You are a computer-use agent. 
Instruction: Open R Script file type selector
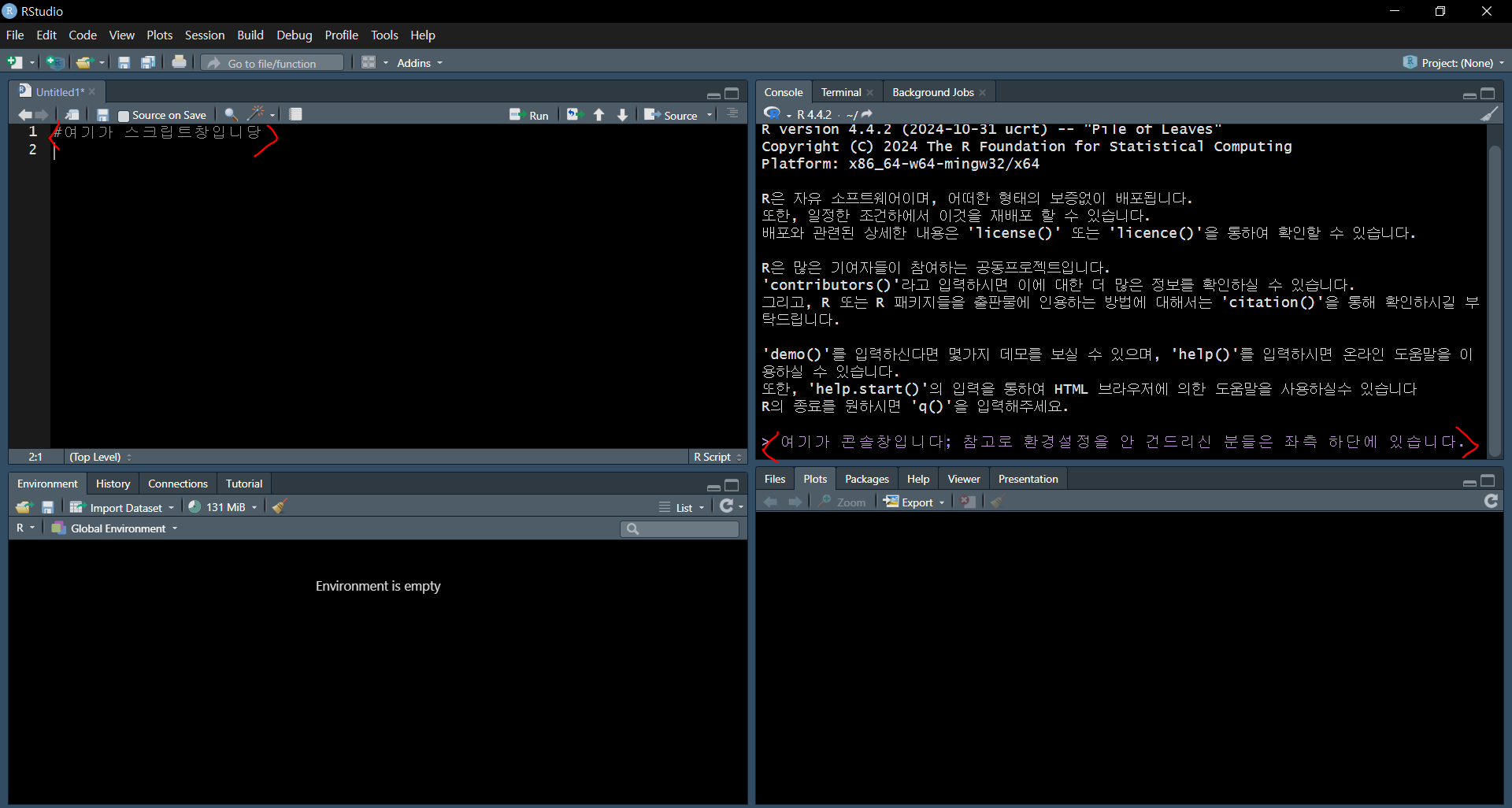[717, 457]
